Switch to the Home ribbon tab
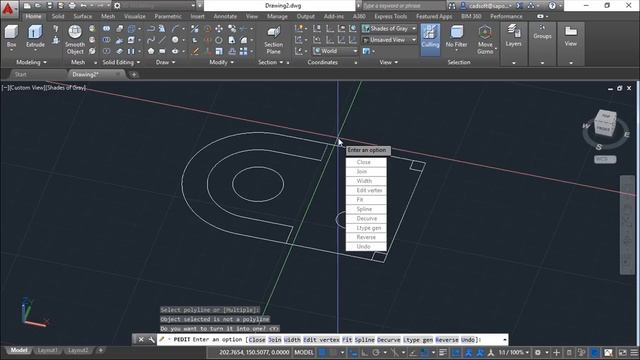640x360 pixels. point(33,16)
